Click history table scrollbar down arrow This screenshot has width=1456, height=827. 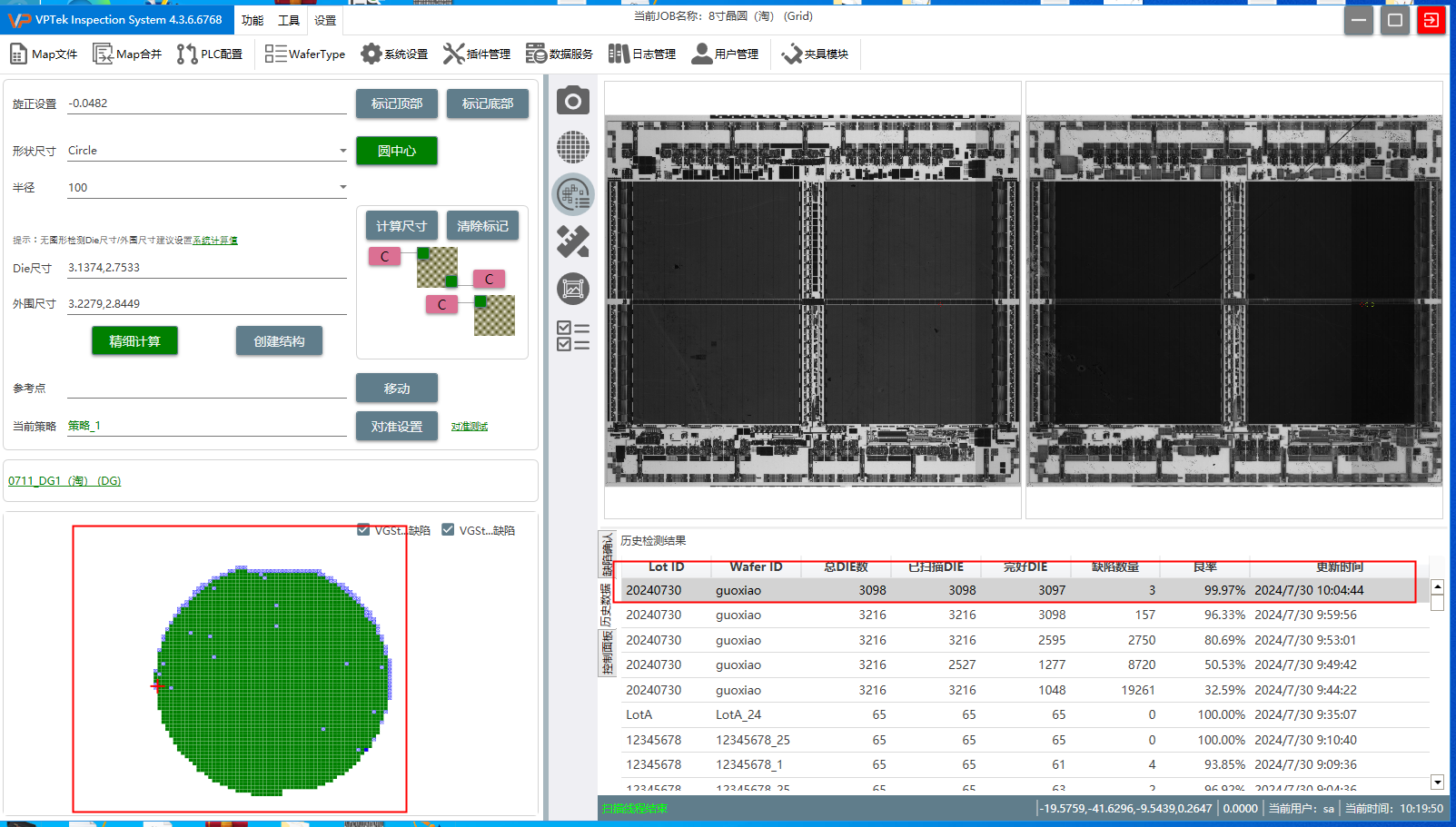click(x=1437, y=782)
